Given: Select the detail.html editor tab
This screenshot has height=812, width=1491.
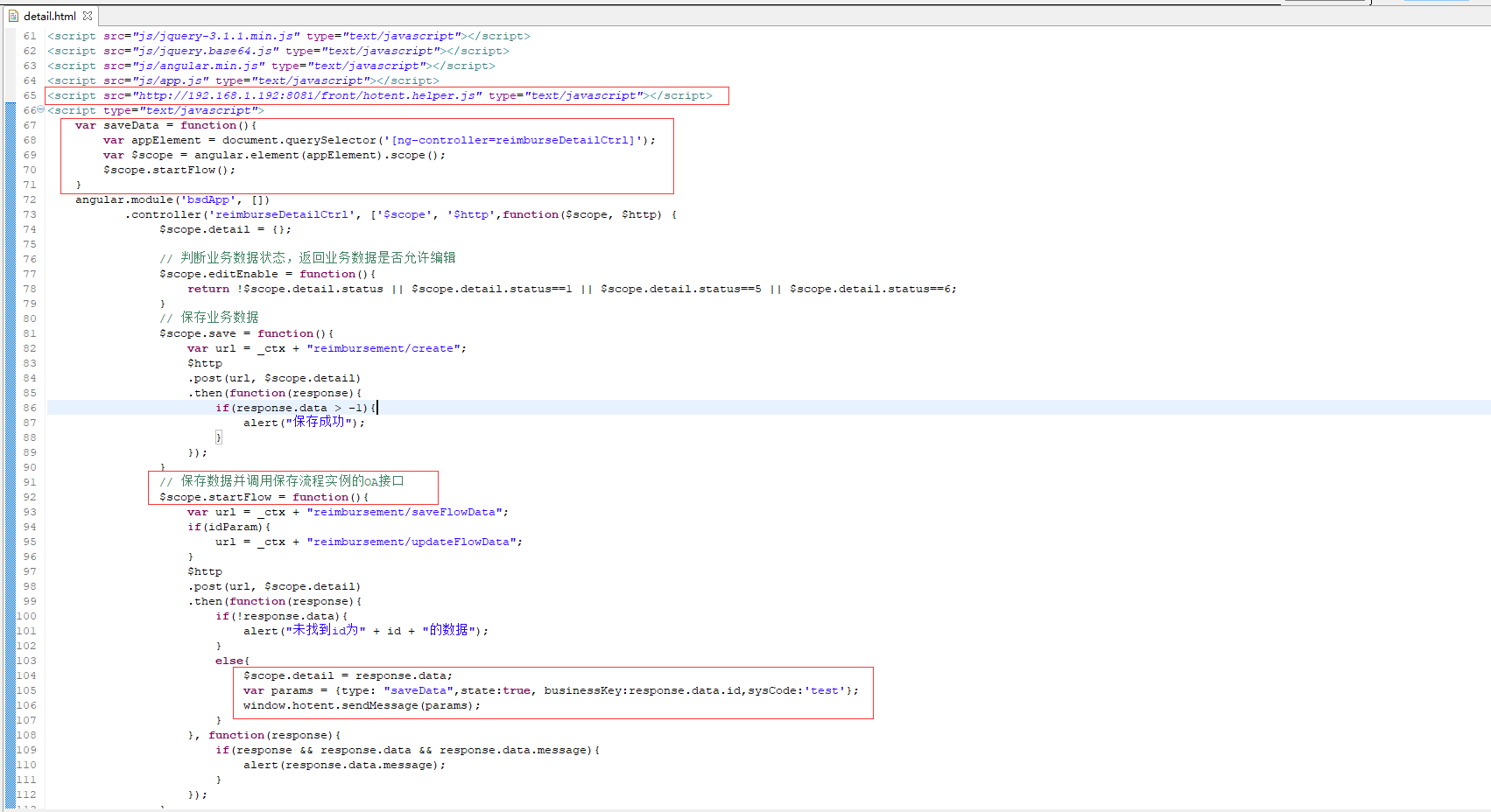Looking at the screenshot, I should tap(50, 16).
